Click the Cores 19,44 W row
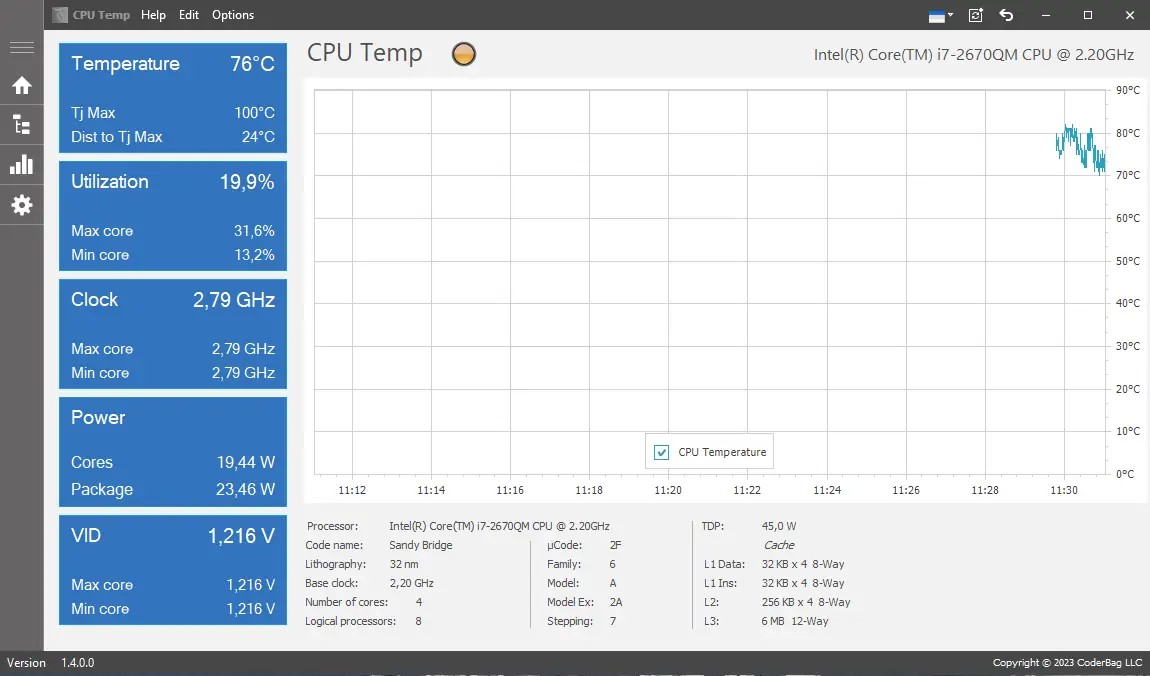 (x=172, y=463)
